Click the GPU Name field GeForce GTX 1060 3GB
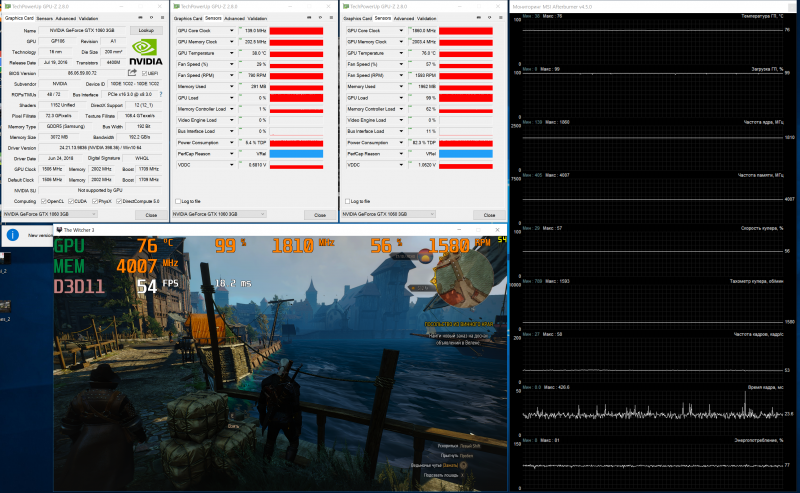The image size is (800, 493). coord(82,31)
